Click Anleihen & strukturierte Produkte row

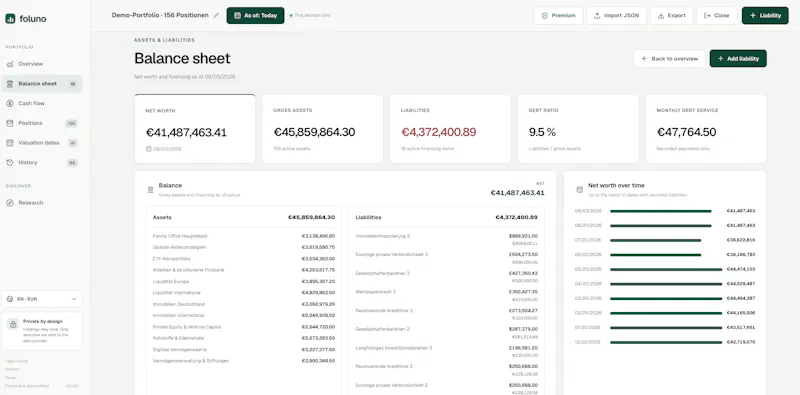[x=244, y=270]
